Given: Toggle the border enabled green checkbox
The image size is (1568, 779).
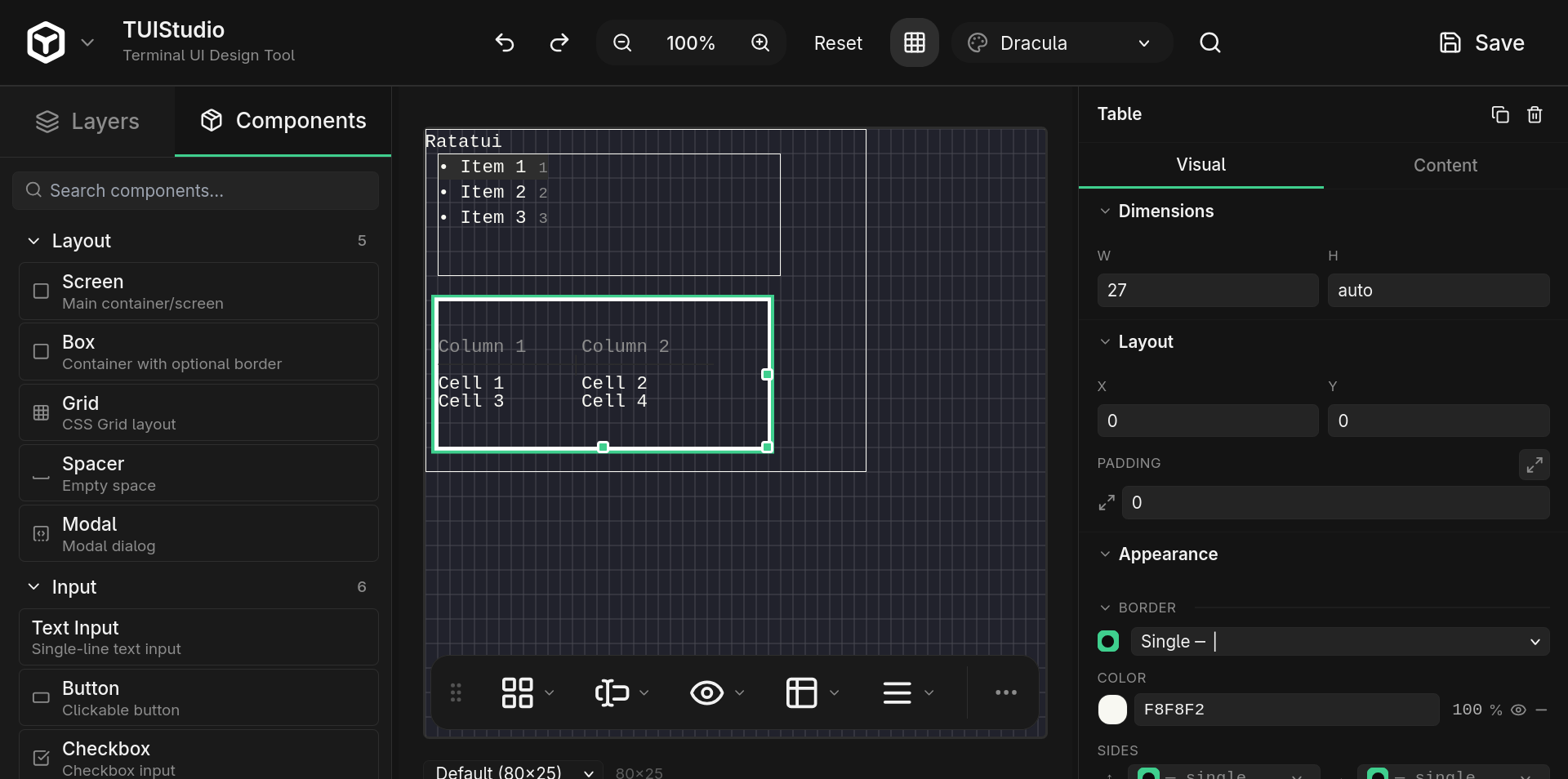Looking at the screenshot, I should point(1108,642).
